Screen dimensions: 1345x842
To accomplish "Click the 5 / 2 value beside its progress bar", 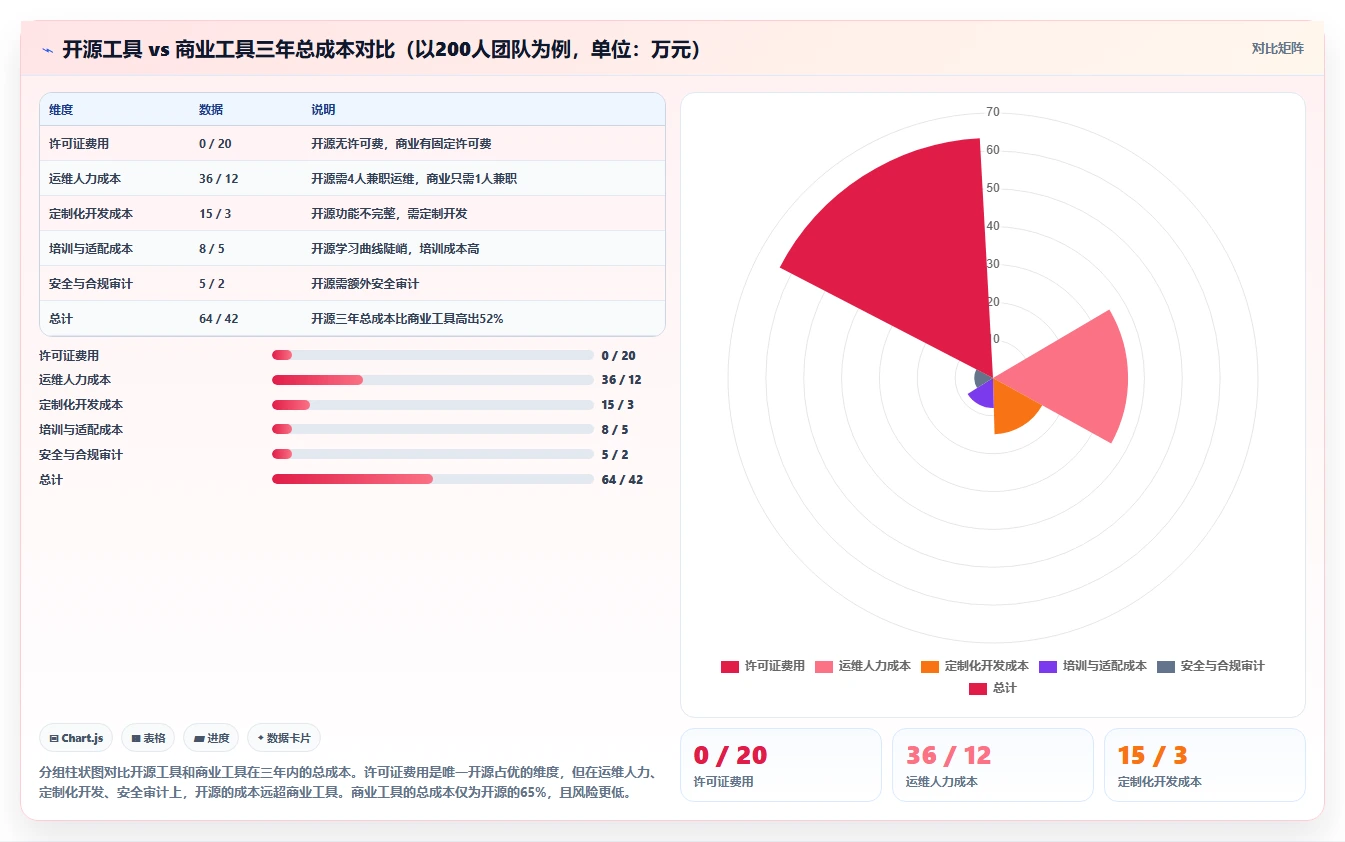I will point(615,454).
